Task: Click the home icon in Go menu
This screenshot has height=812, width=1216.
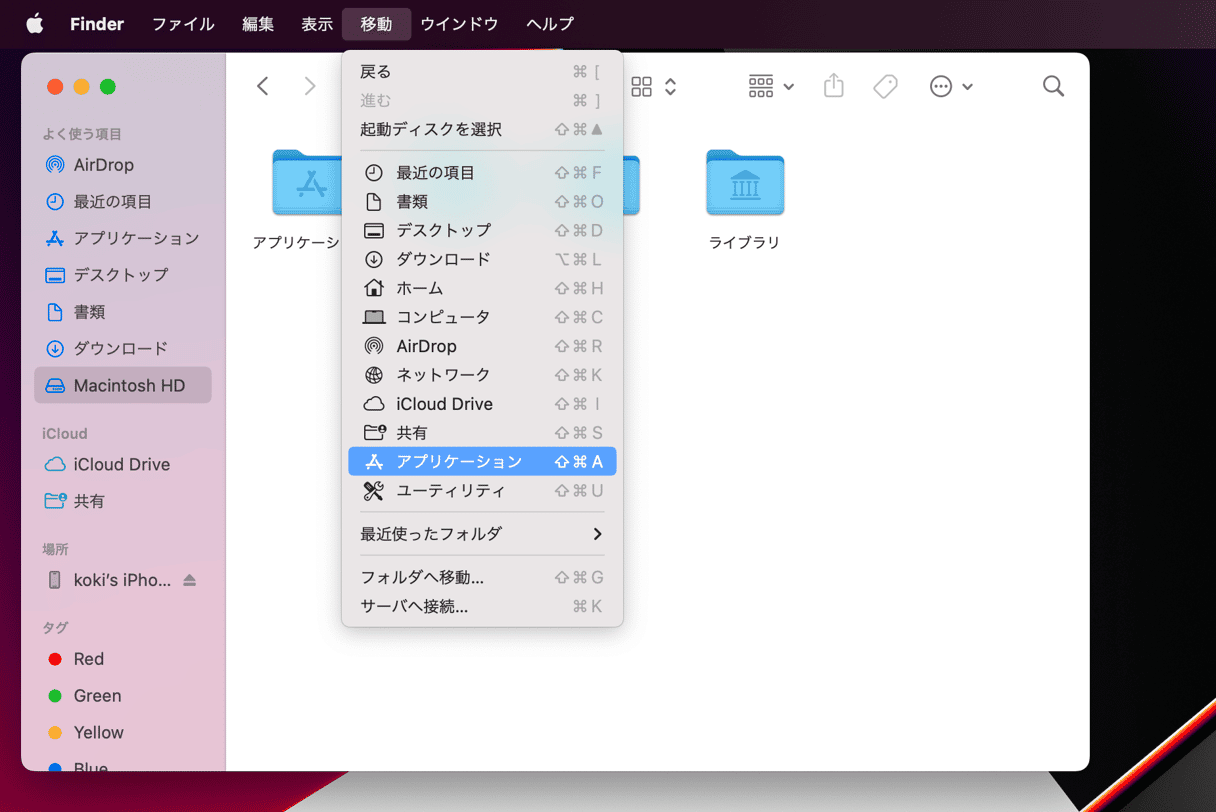Action: [374, 288]
